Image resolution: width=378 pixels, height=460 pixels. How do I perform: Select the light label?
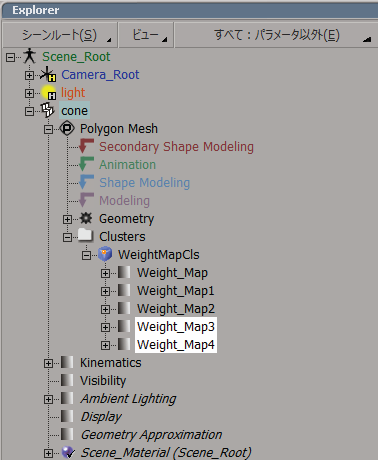73,93
